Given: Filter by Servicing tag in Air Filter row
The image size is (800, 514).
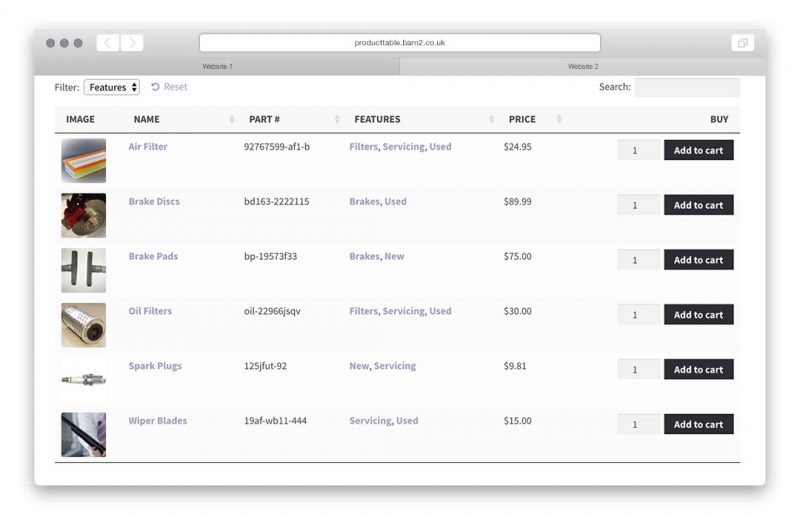Looking at the screenshot, I should (x=404, y=147).
